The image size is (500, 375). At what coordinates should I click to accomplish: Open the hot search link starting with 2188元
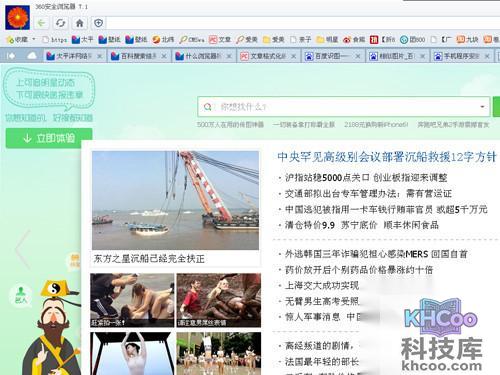[376, 125]
